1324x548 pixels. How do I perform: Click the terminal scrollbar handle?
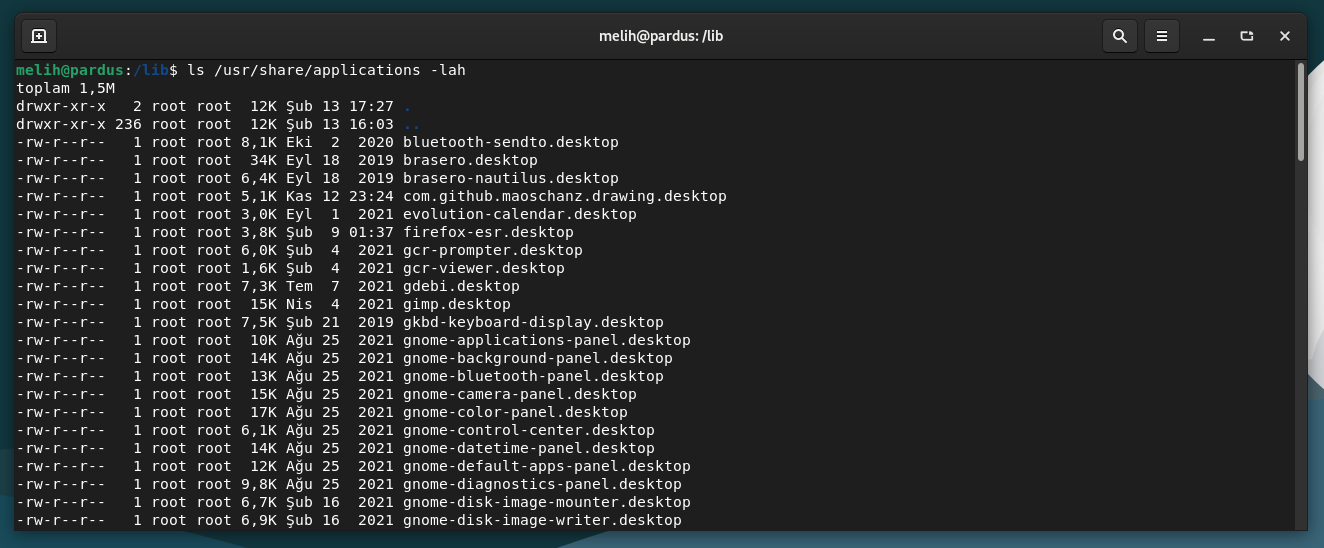tap(1301, 111)
